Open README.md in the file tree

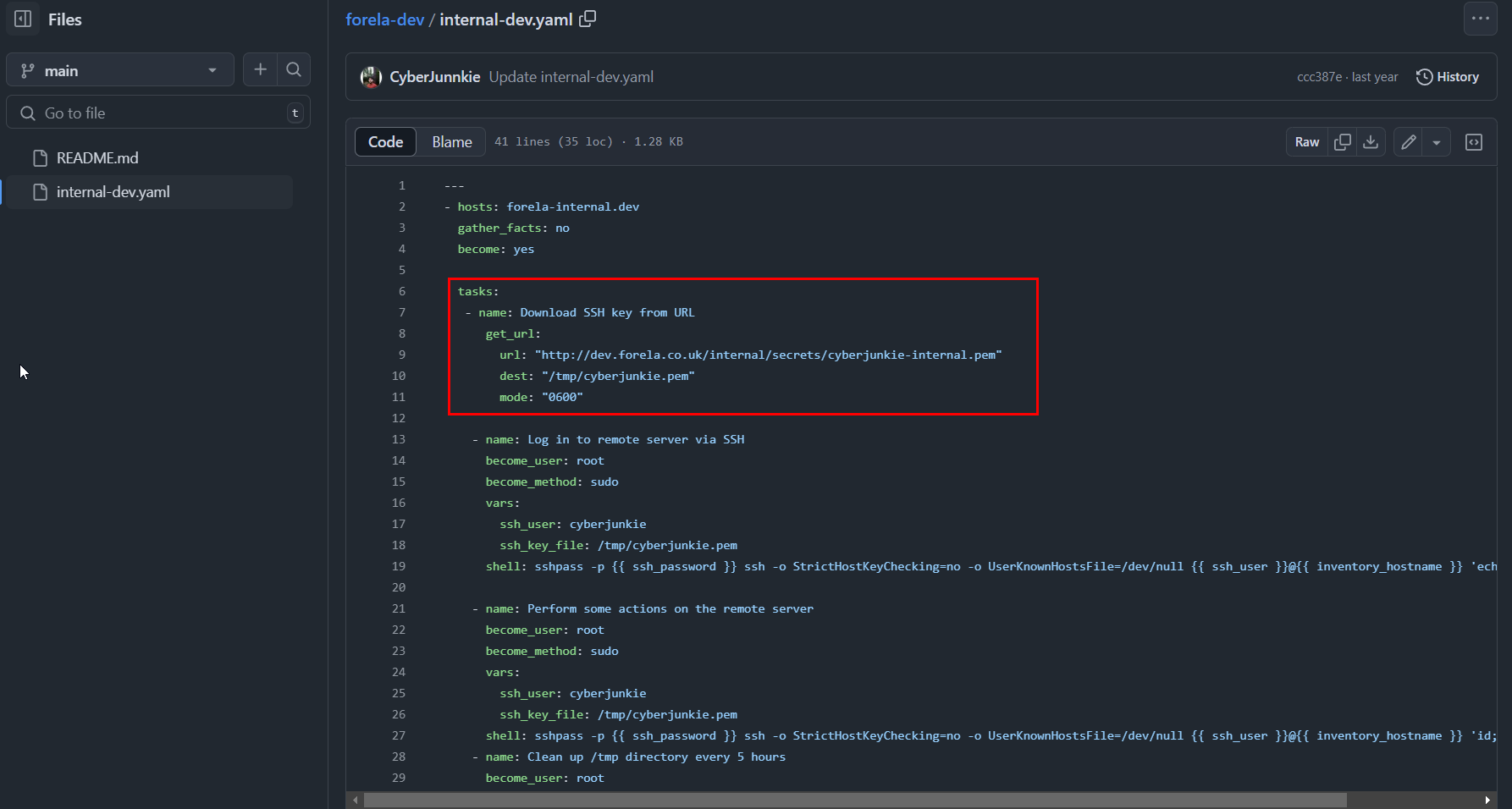[x=97, y=158]
